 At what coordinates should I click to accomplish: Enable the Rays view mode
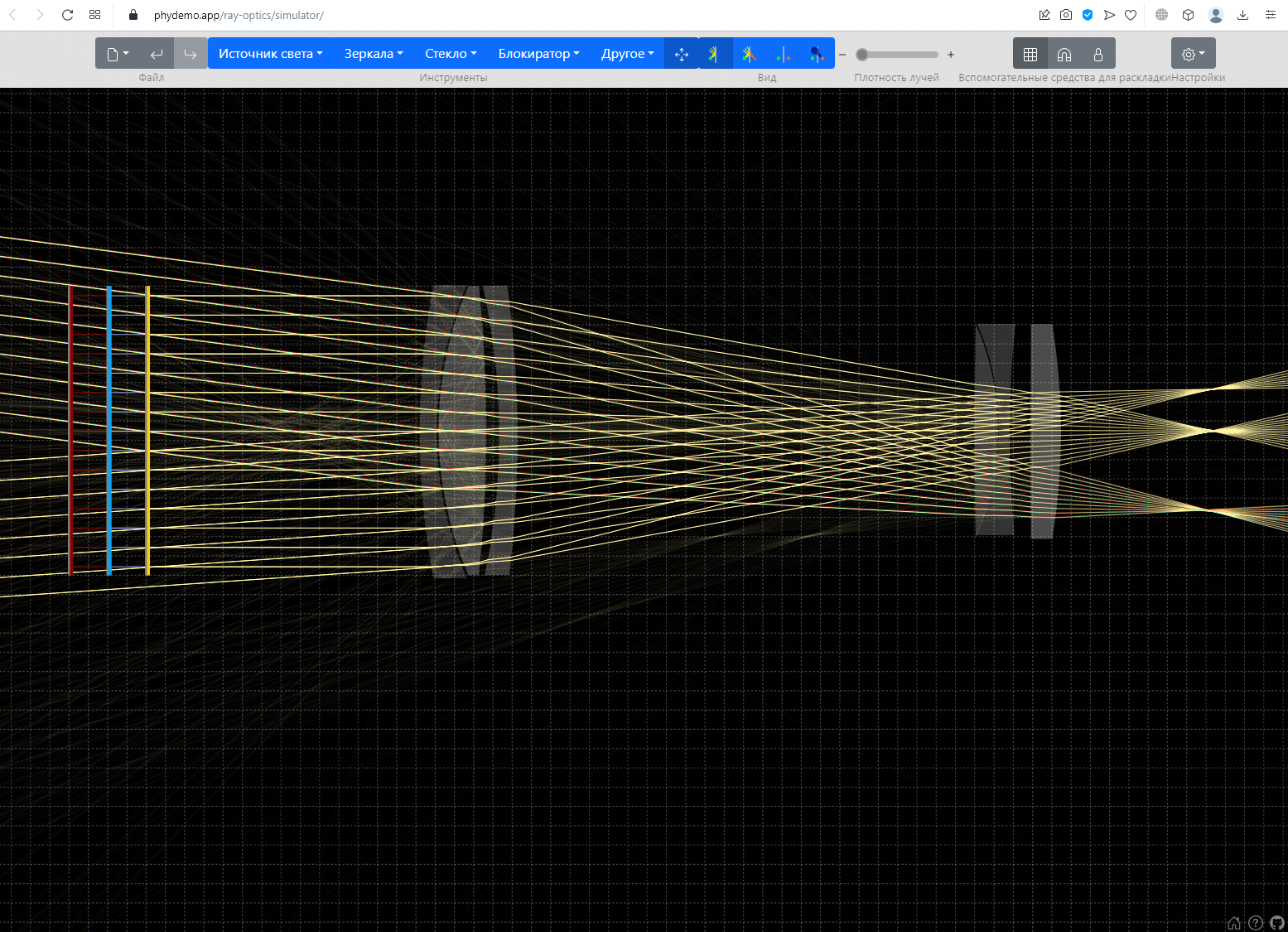click(715, 54)
